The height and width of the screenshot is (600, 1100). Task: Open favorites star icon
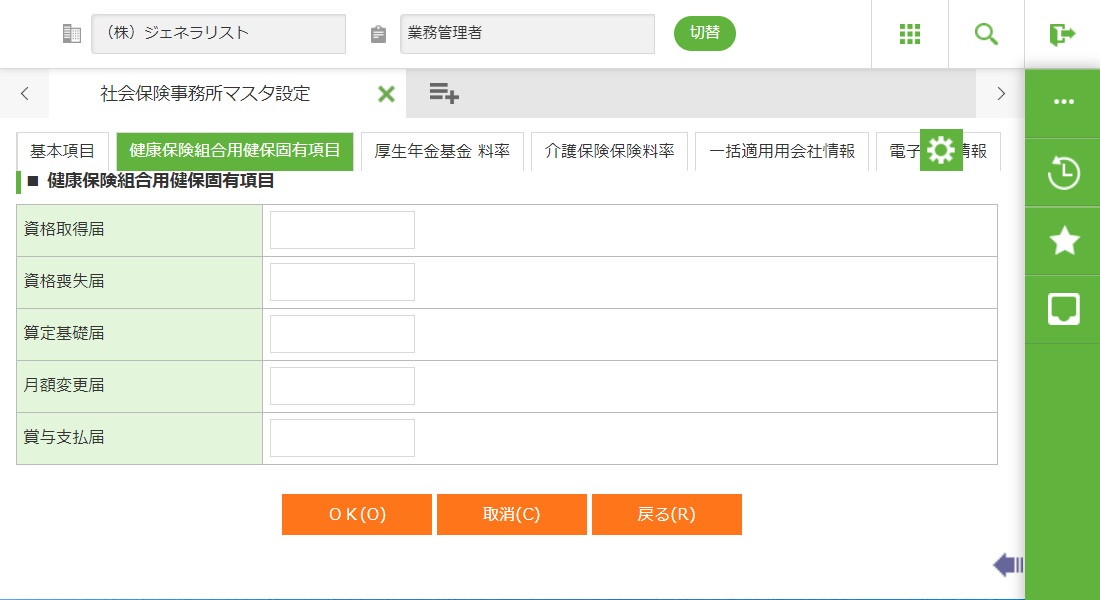1064,241
